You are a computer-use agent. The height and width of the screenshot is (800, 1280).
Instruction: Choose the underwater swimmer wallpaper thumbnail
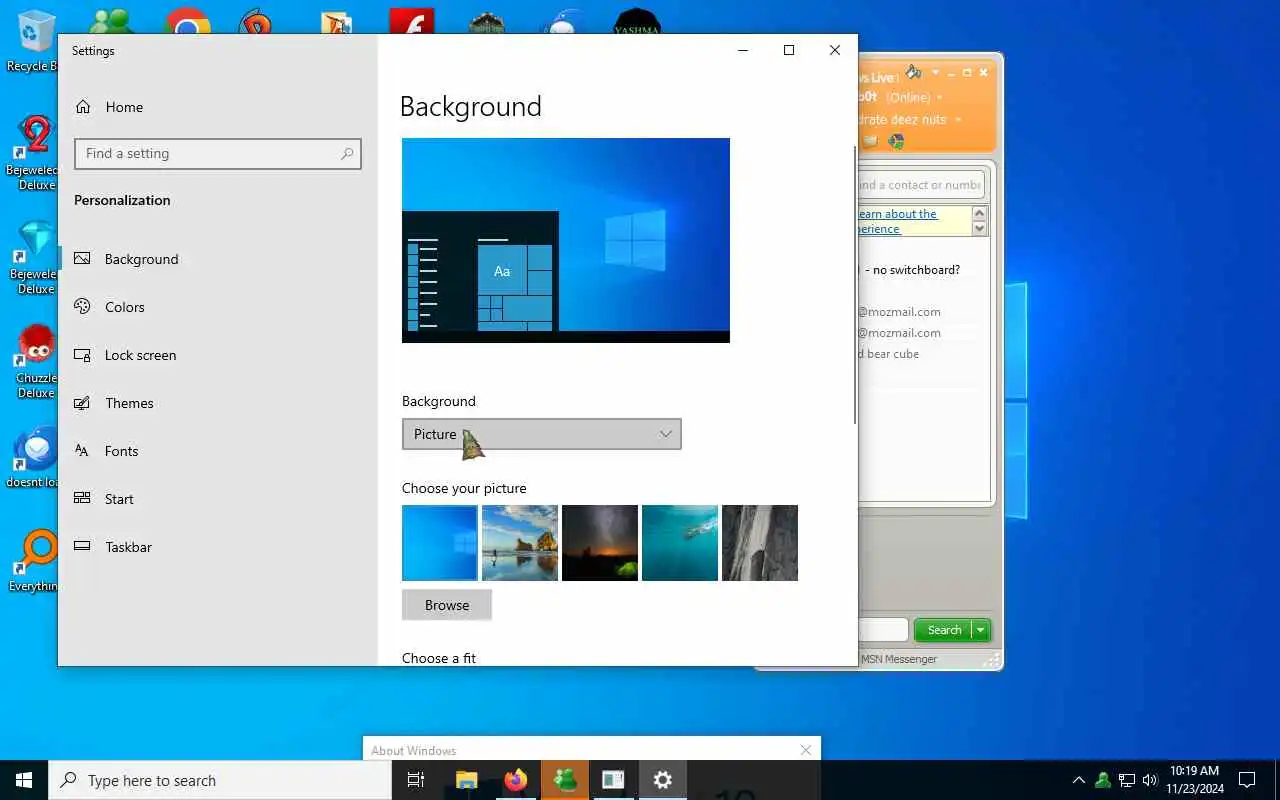click(x=680, y=543)
